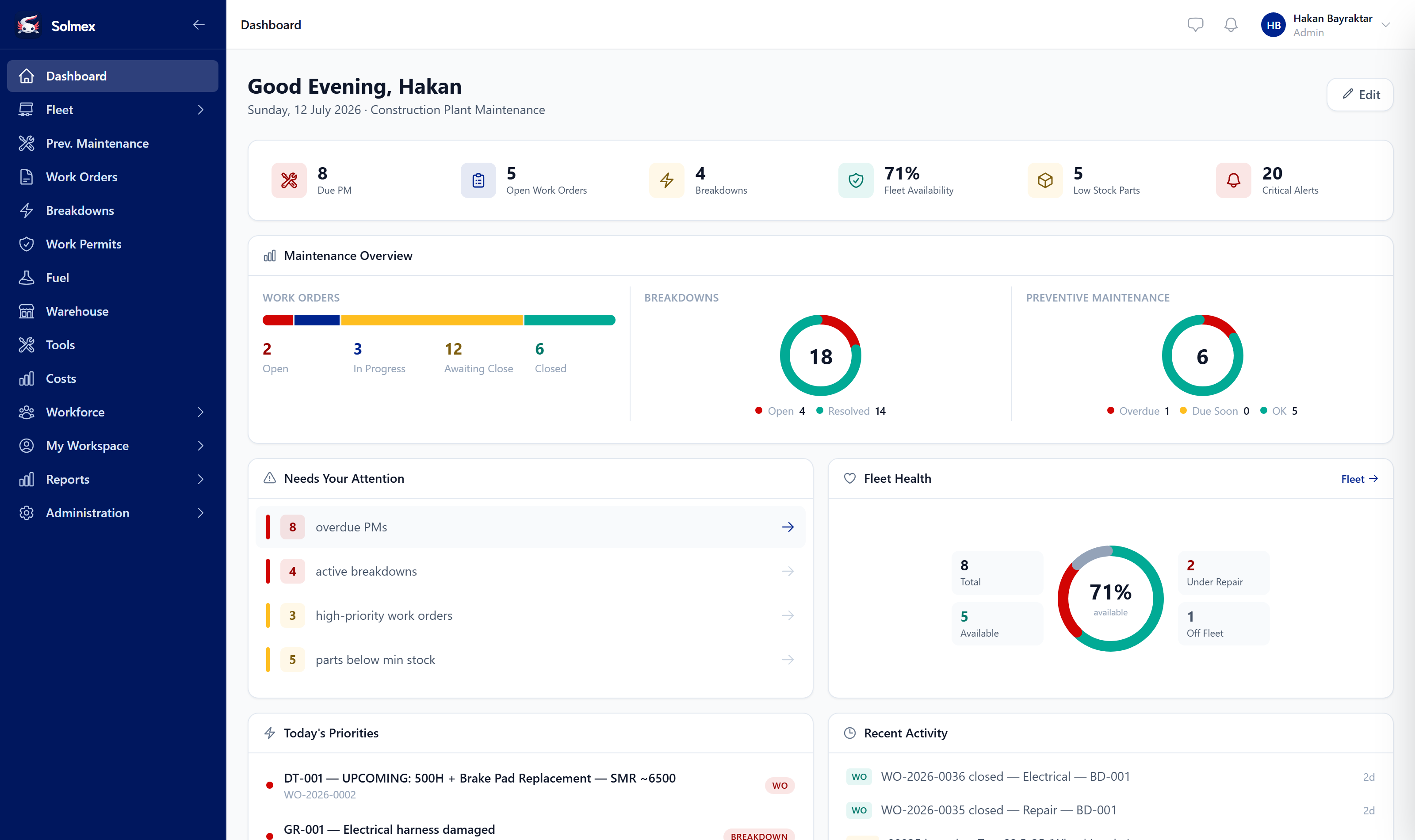This screenshot has height=840, width=1415.
Task: Expand the Reports submenu chevron
Action: [x=200, y=479]
